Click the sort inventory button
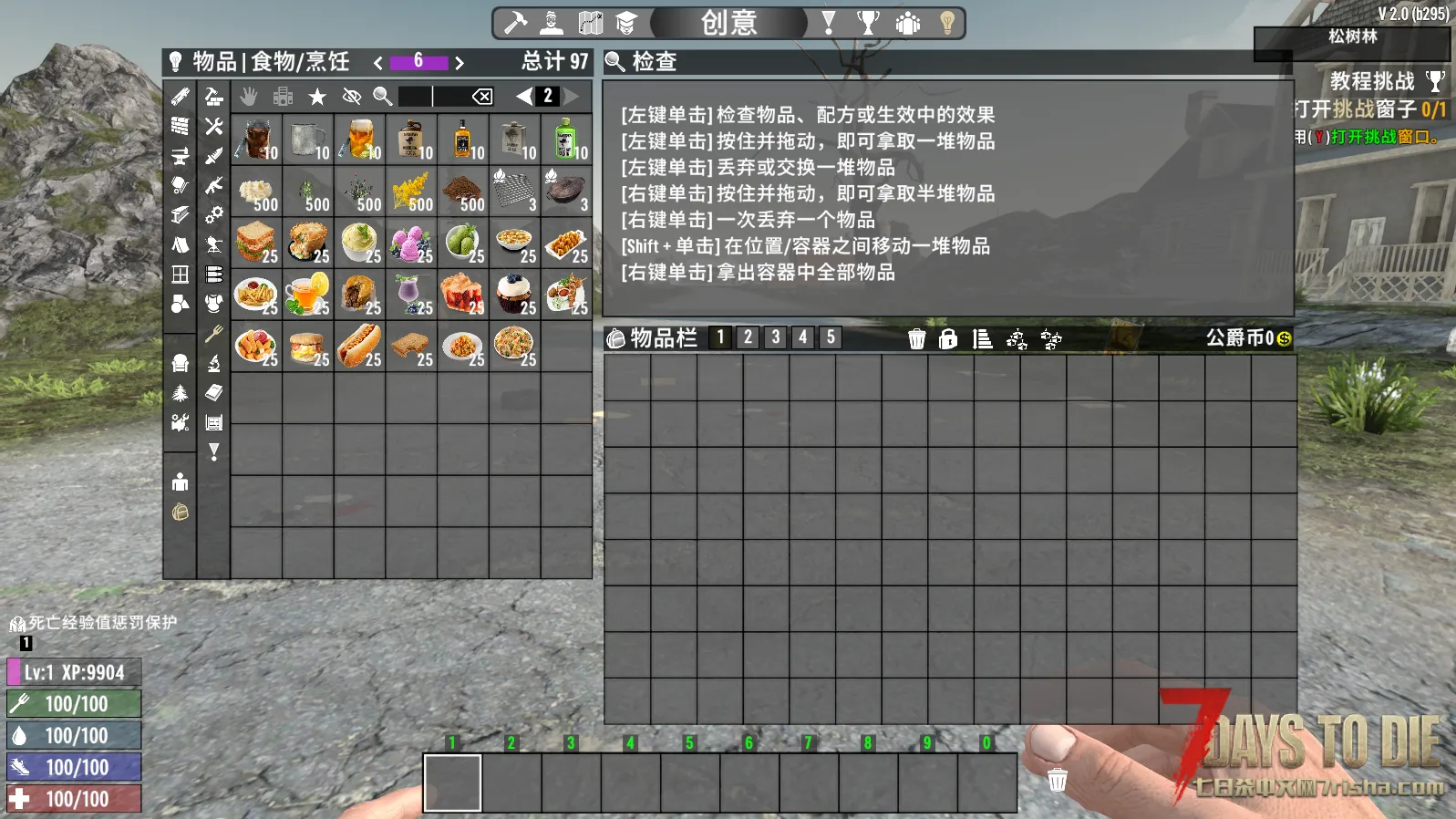Viewport: 1456px width, 819px height. click(982, 339)
